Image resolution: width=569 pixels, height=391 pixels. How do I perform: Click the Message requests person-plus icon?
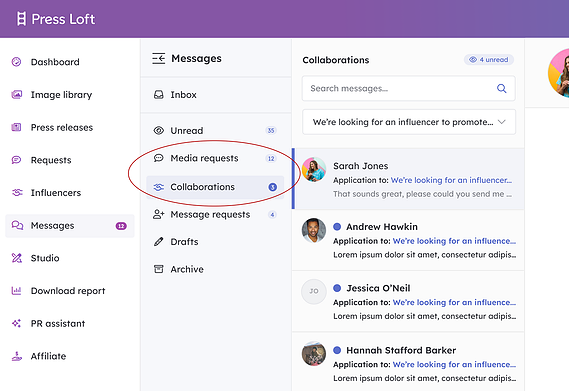(x=159, y=214)
